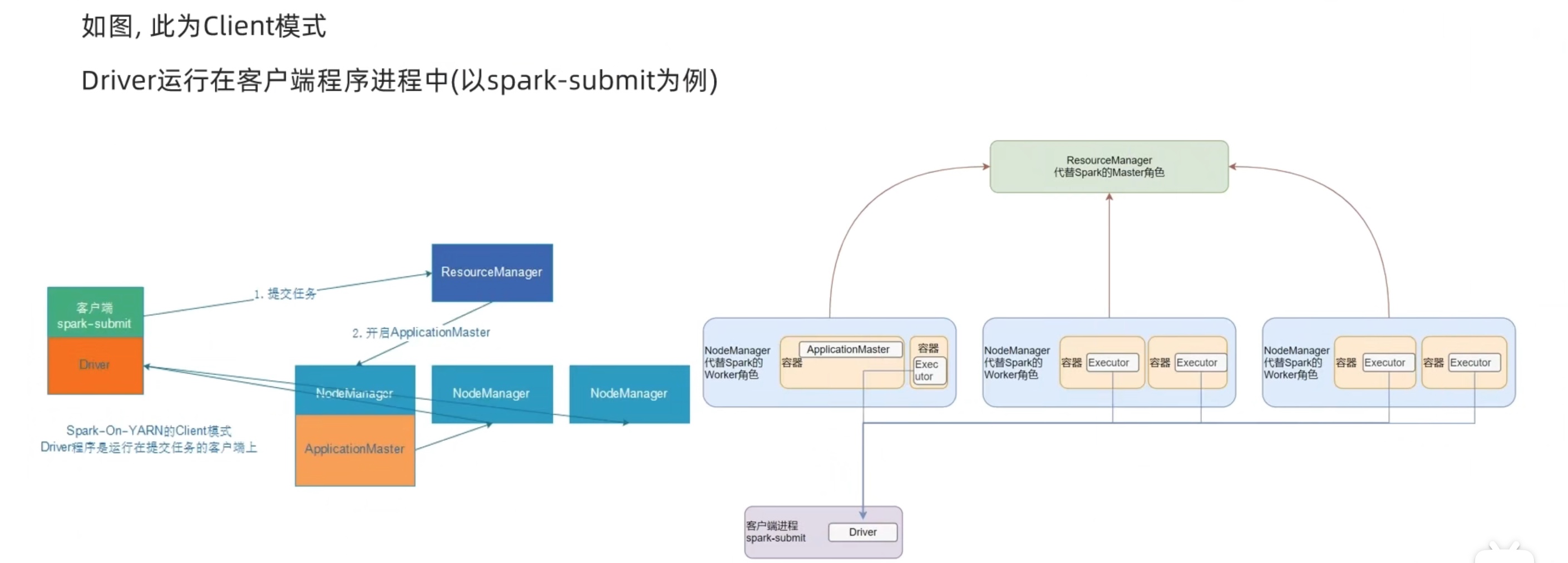
Task: Click the small Executor box beside ApplicationMaster
Action: pyautogui.click(x=929, y=370)
